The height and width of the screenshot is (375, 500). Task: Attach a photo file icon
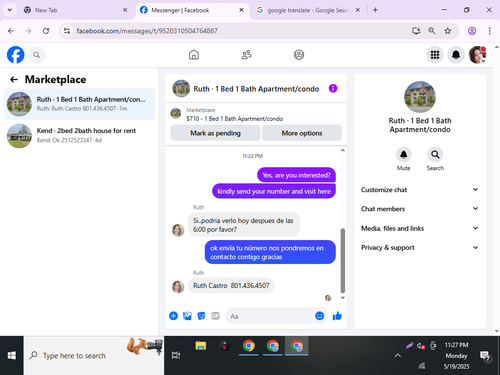(x=187, y=316)
